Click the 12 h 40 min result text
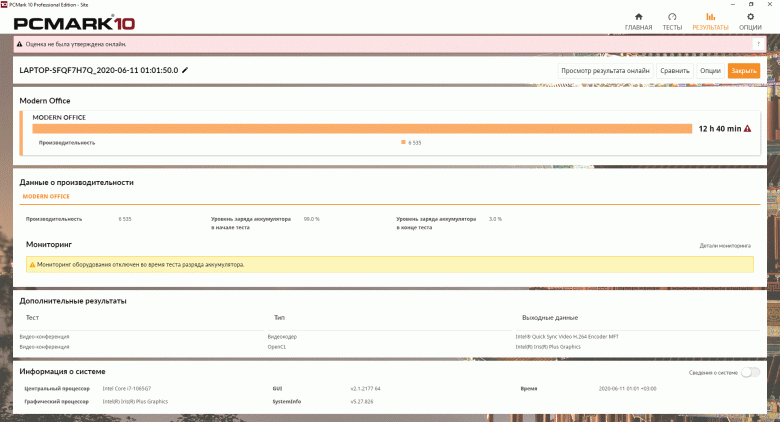Image resolution: width=780 pixels, height=422 pixels. click(x=720, y=128)
